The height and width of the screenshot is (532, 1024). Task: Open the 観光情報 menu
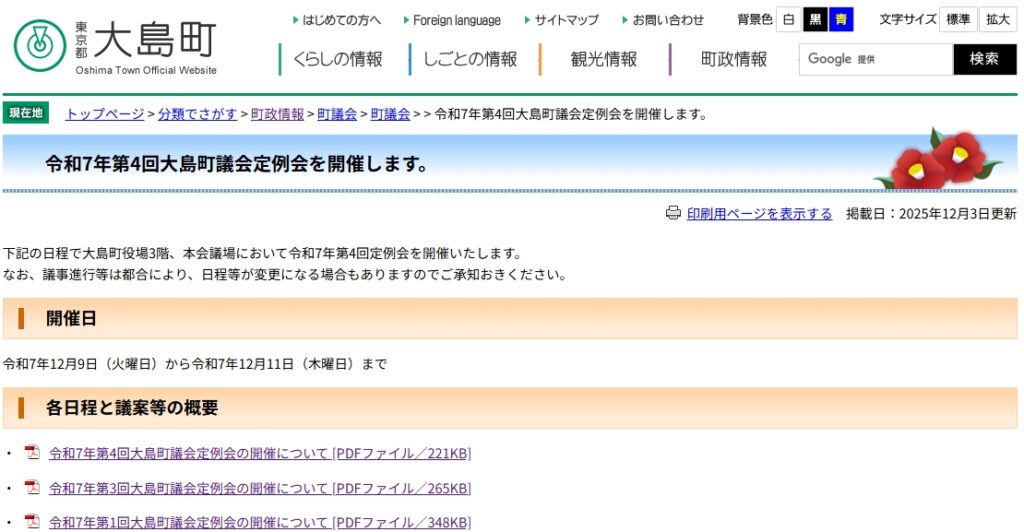603,60
